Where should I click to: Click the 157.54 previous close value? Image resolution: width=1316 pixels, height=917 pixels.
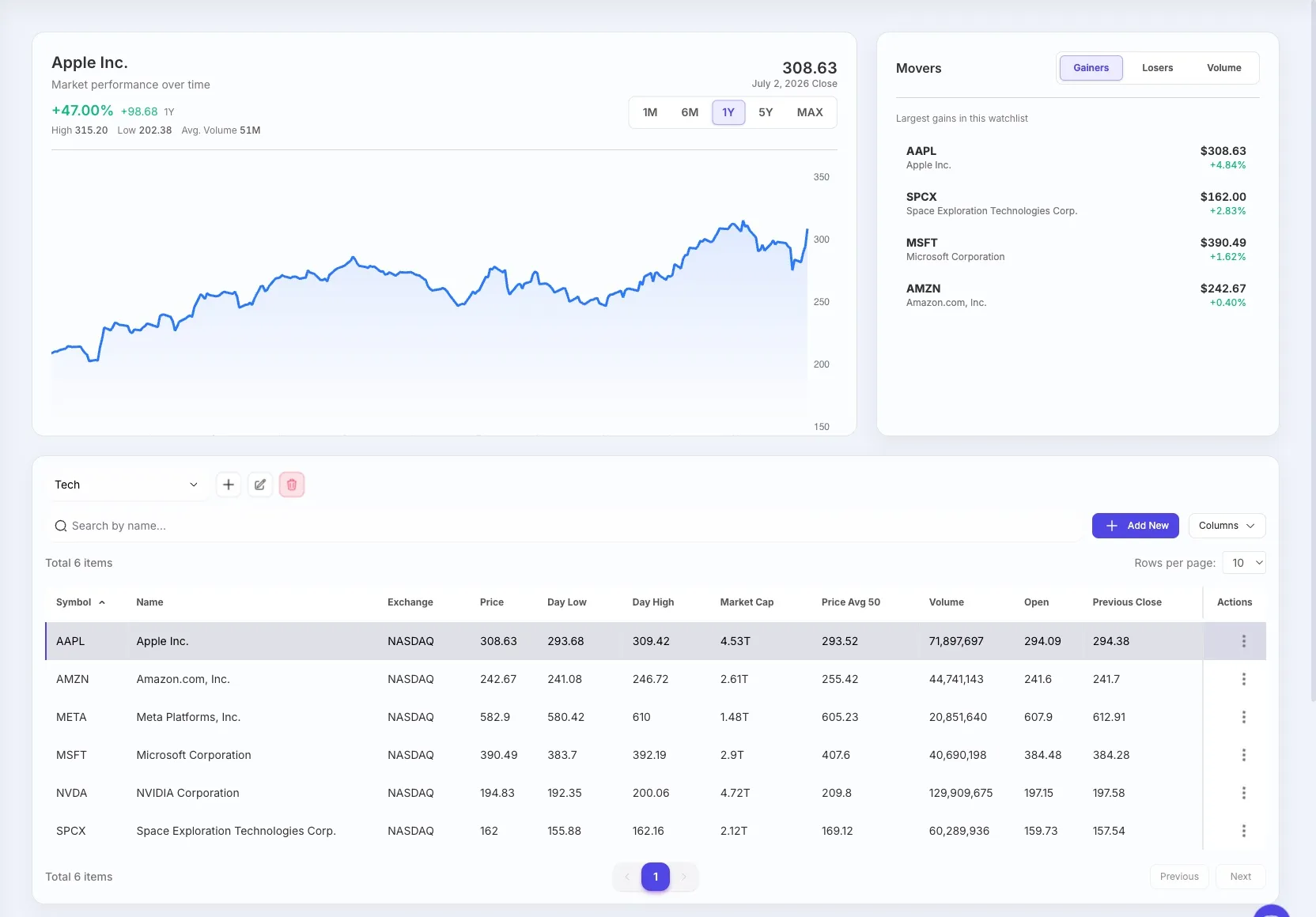coord(1109,831)
